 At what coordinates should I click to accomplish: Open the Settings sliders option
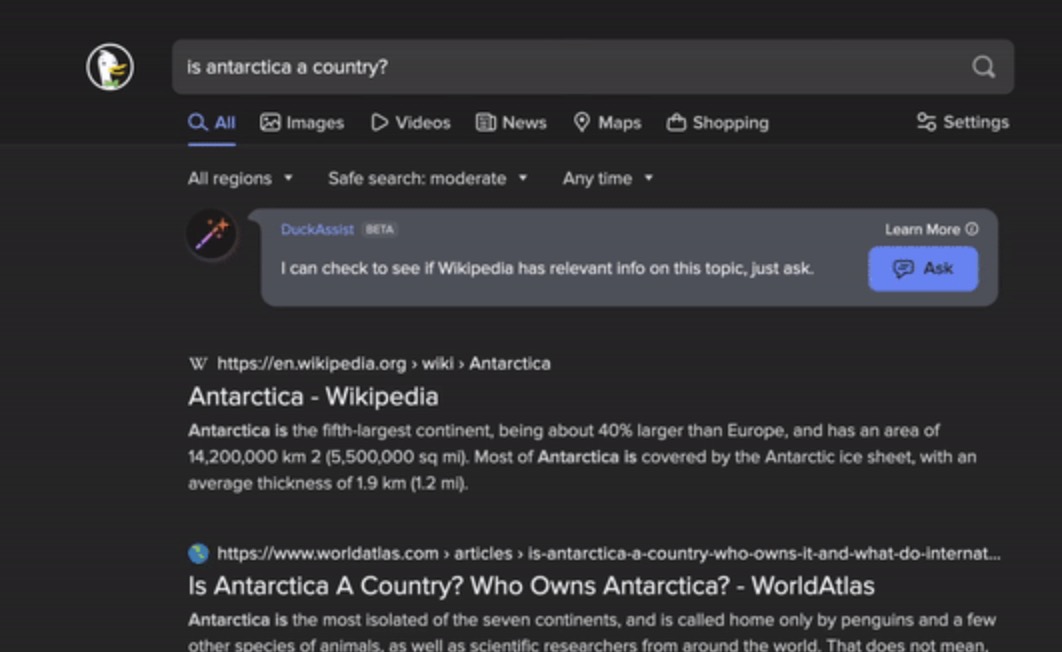[962, 122]
